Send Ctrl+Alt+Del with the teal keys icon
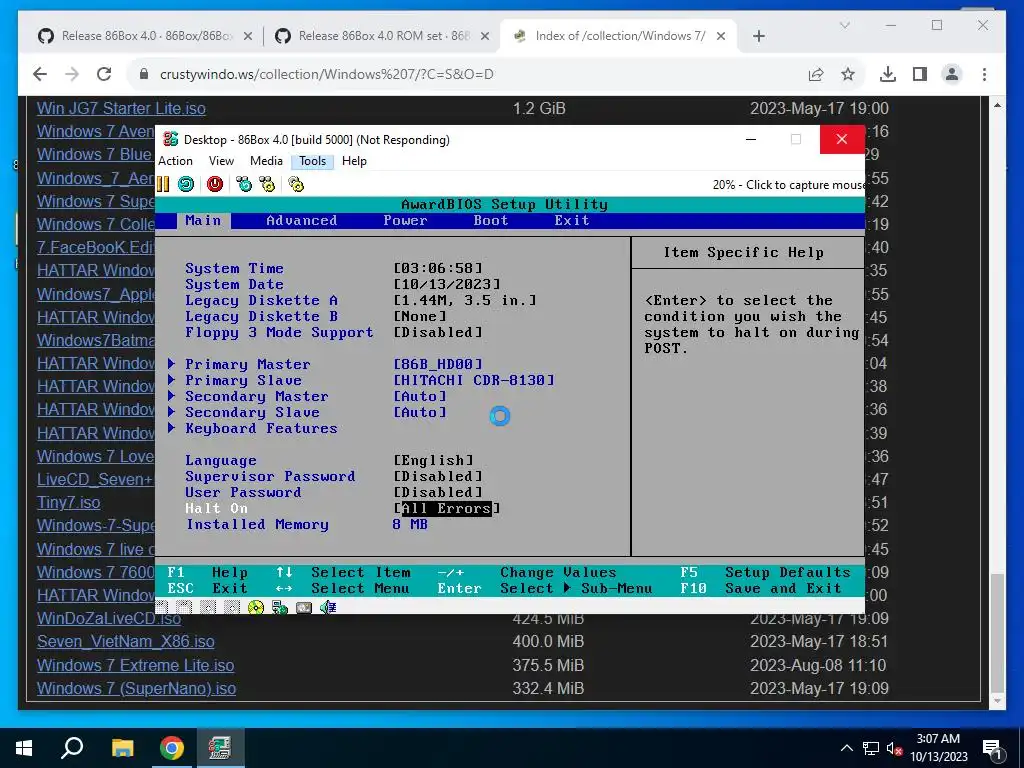Screen dimensions: 1024x768 [244, 184]
